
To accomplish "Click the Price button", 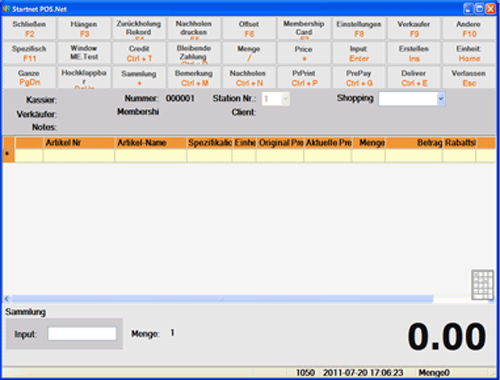I will [x=304, y=53].
